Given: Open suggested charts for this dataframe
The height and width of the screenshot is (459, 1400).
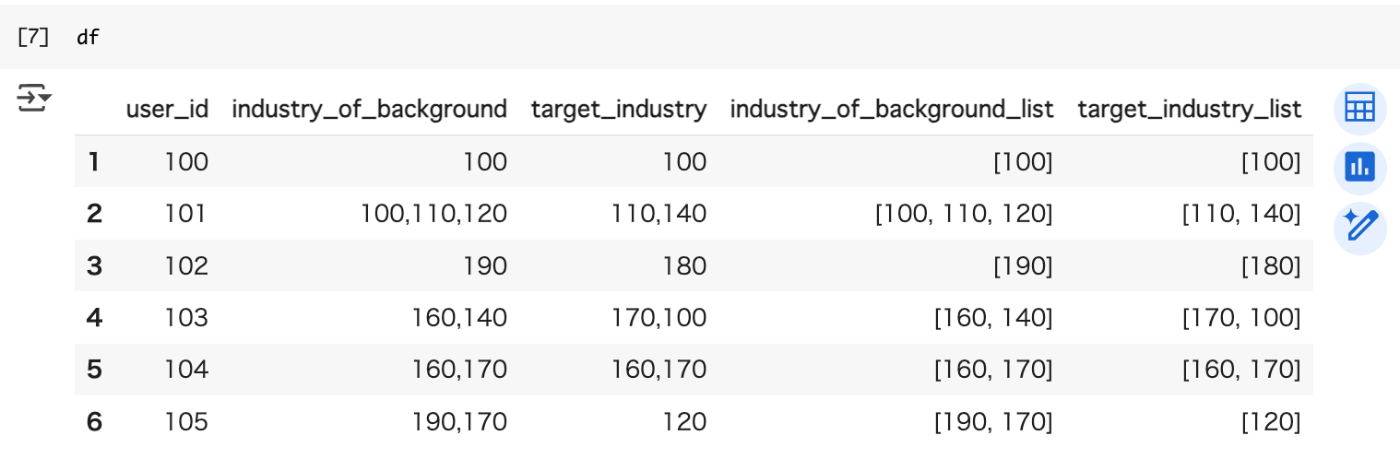Looking at the screenshot, I should point(1359,167).
